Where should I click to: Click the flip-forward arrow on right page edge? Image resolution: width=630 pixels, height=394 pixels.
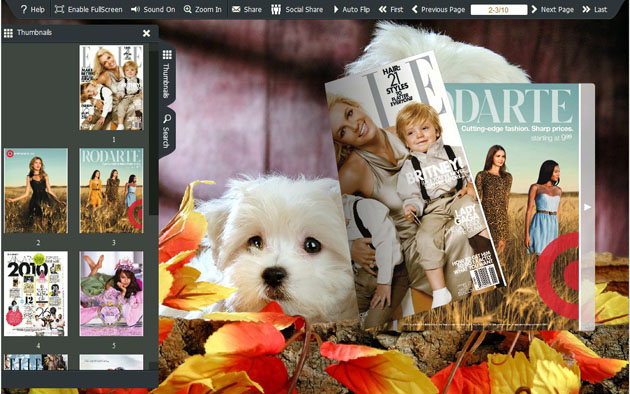587,207
